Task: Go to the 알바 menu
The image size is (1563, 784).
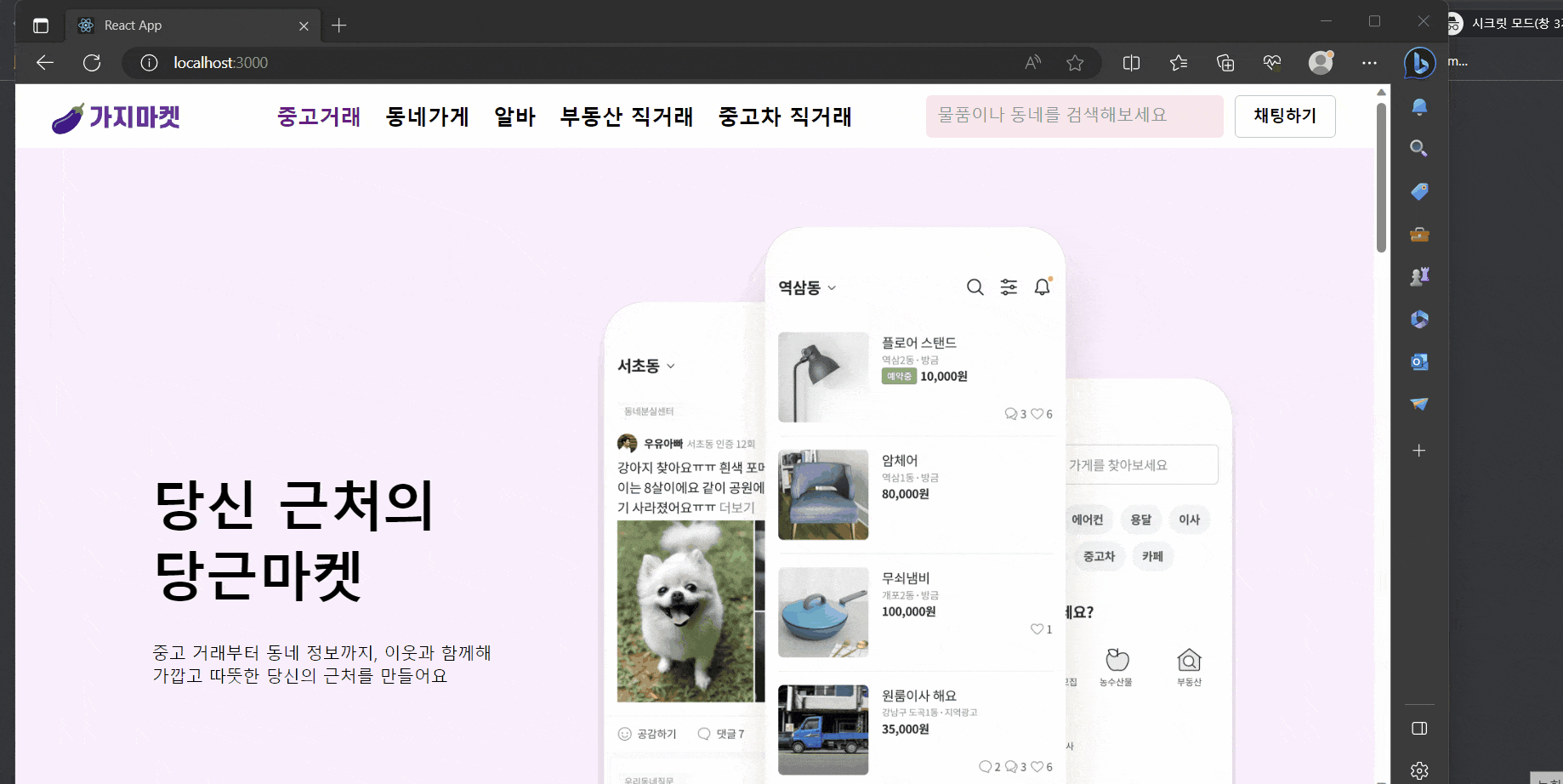Action: click(514, 116)
